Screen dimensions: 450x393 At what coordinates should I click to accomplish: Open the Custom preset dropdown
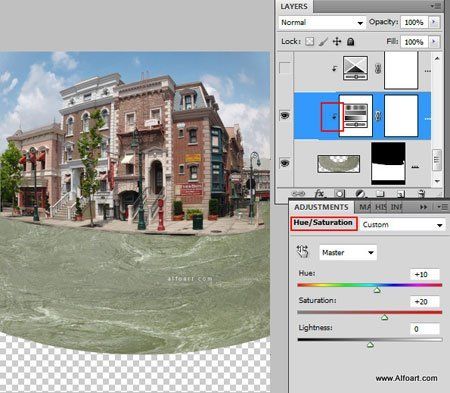[x=403, y=225]
